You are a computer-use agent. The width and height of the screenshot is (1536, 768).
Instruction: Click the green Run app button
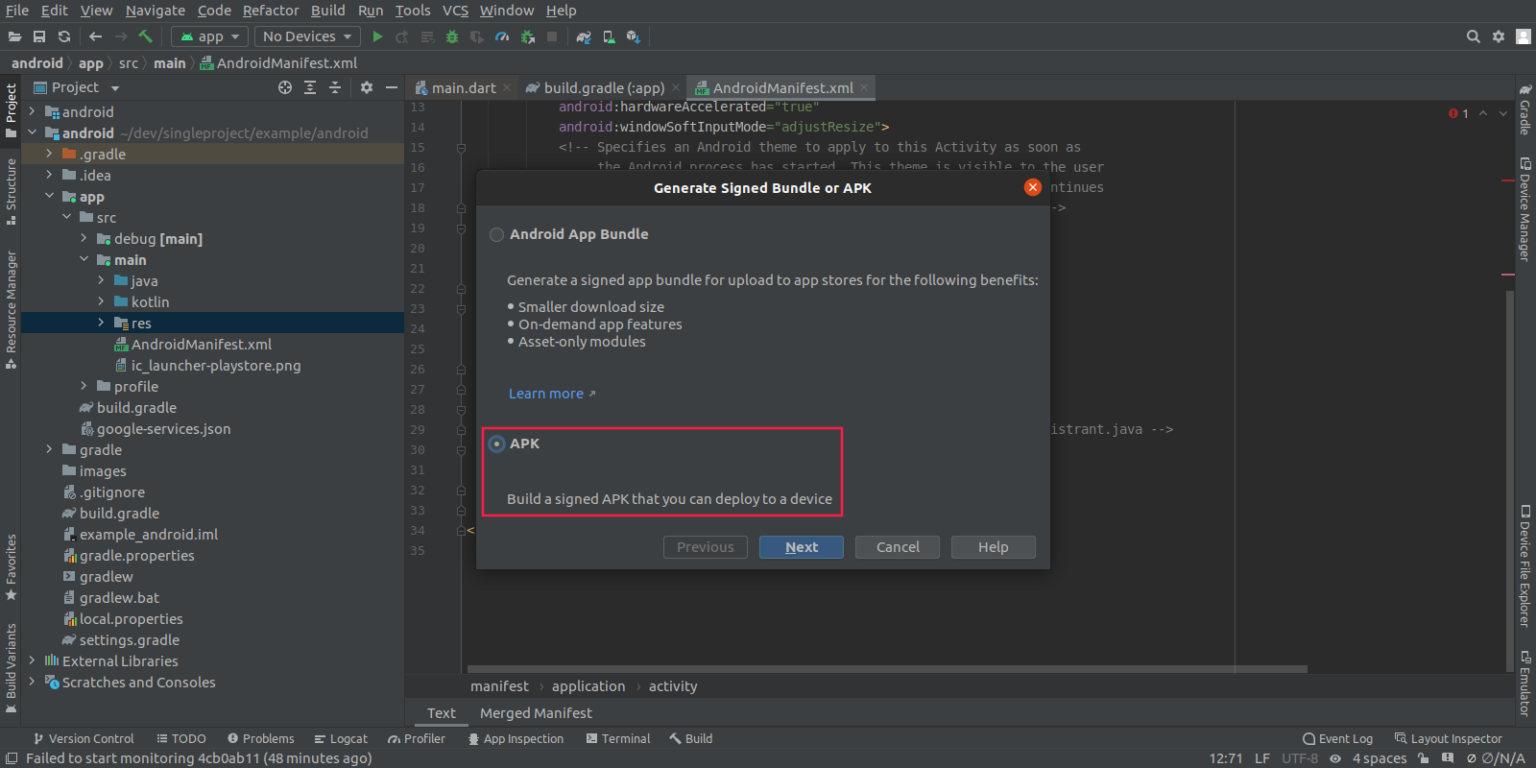pos(377,37)
